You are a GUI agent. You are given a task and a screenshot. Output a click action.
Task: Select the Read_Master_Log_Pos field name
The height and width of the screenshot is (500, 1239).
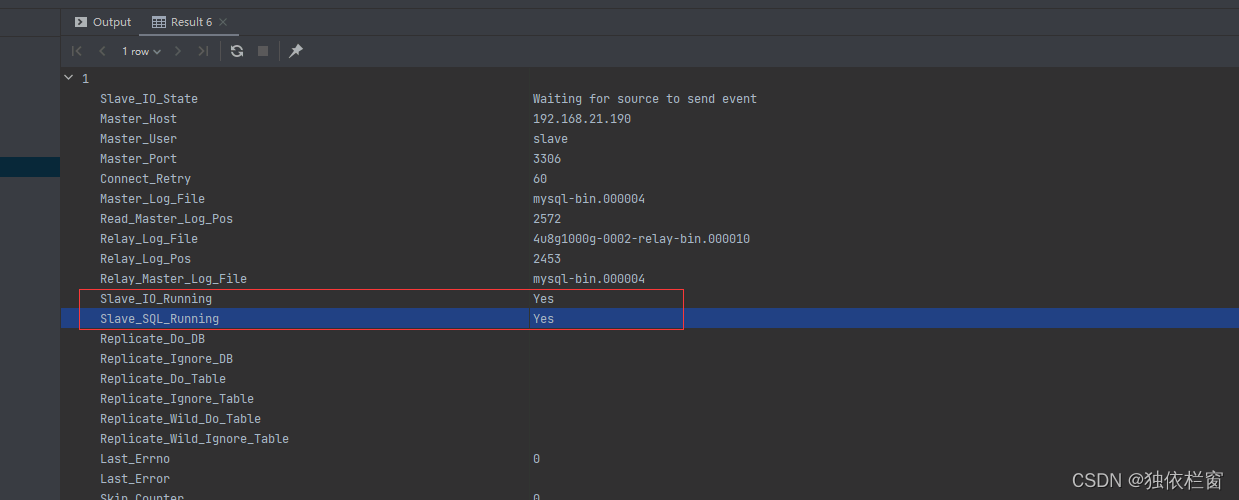tap(166, 219)
